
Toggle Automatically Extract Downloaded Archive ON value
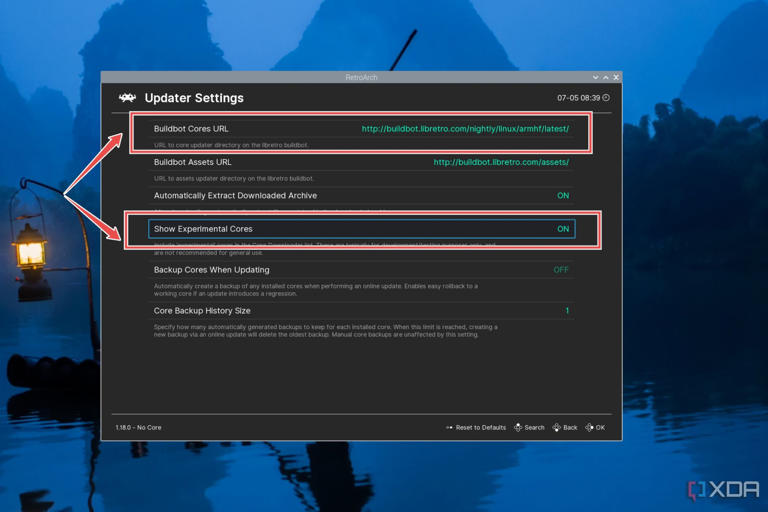pos(563,195)
